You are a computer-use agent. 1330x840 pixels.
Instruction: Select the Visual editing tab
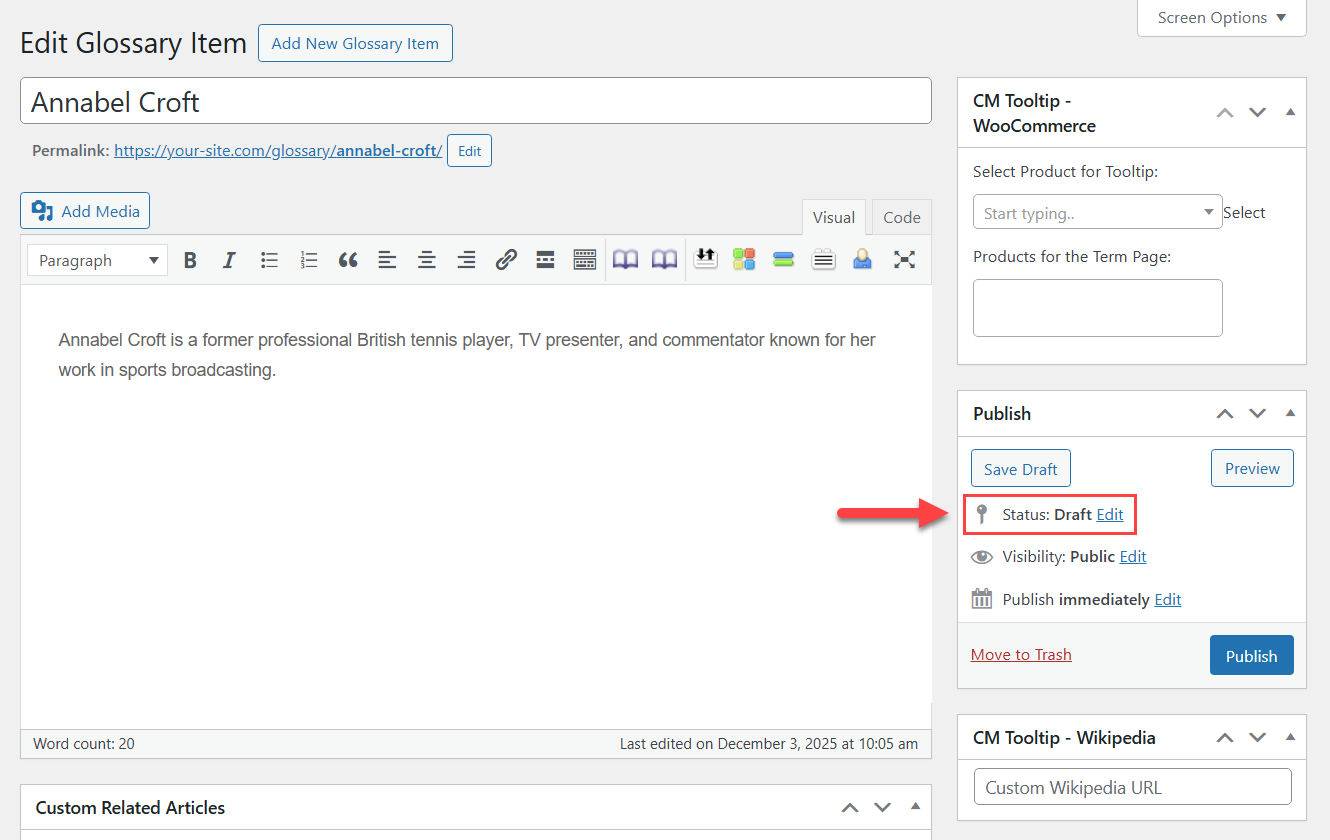[834, 217]
